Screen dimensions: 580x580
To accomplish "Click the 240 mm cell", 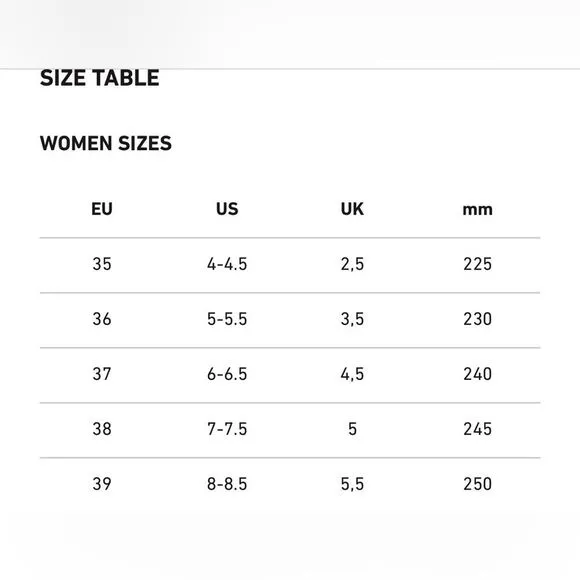I will point(478,374).
